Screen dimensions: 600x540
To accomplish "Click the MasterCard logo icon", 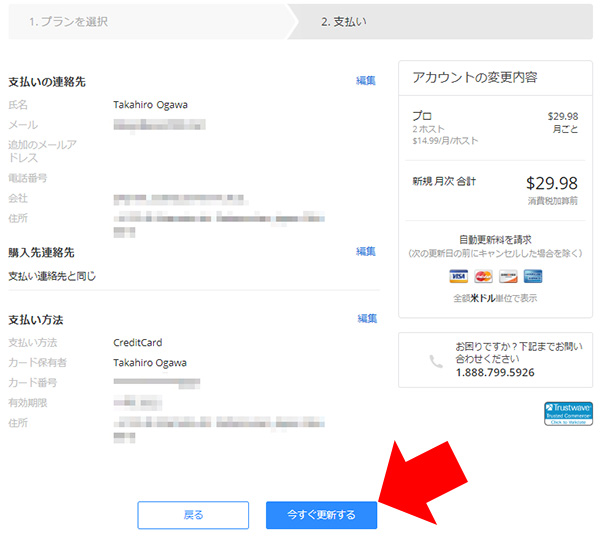I will point(484,277).
